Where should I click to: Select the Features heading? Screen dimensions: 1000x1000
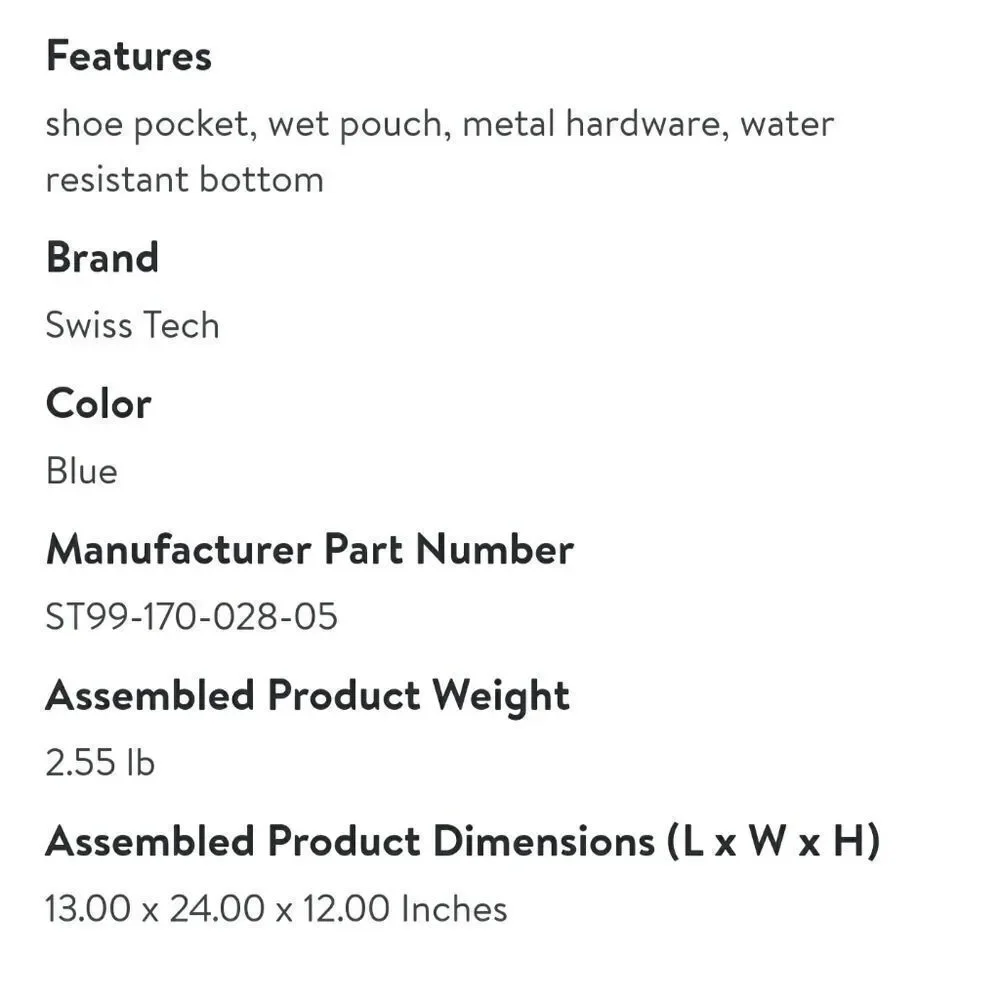tap(128, 55)
